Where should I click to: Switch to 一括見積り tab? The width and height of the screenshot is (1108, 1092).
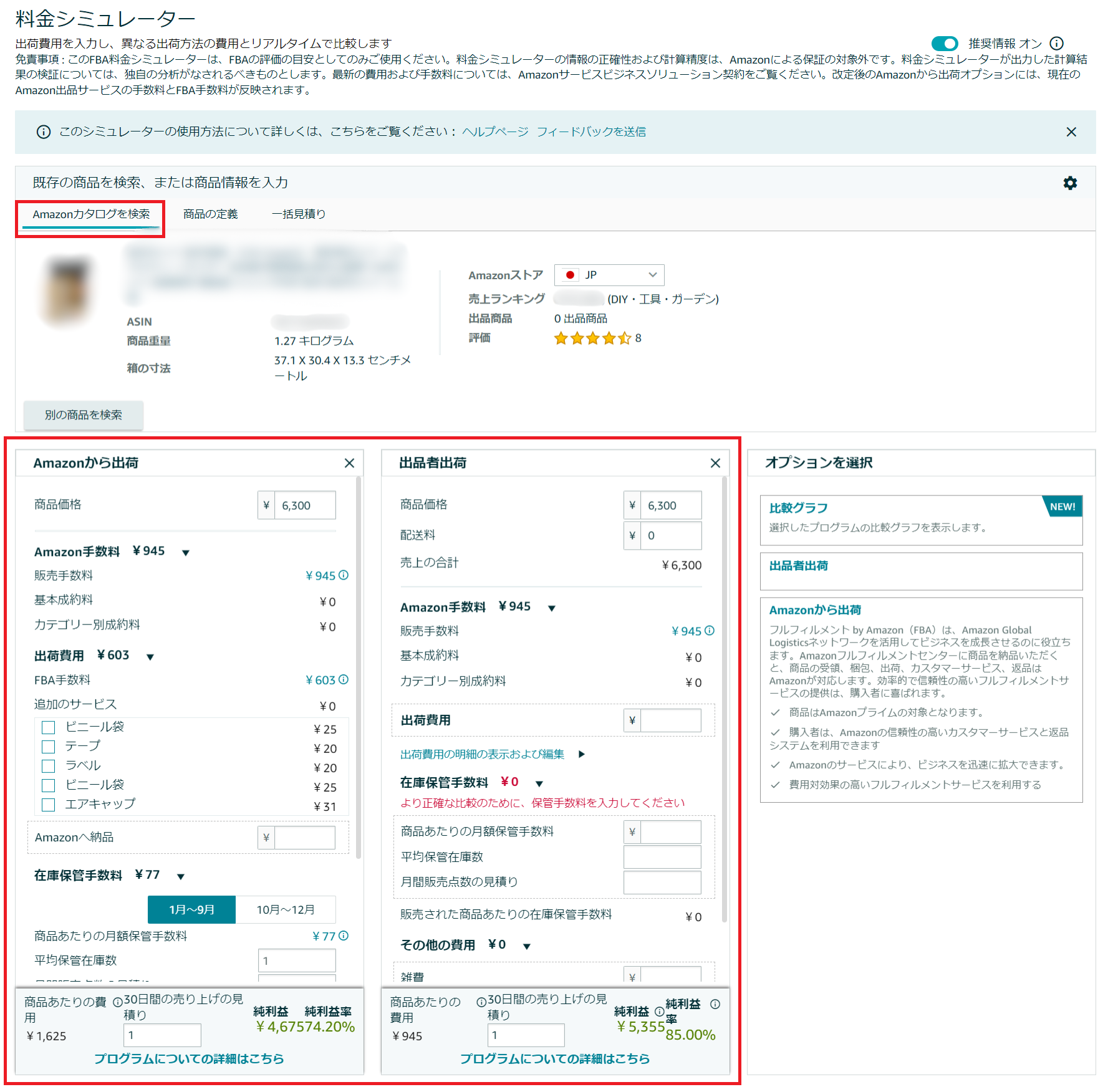(298, 214)
